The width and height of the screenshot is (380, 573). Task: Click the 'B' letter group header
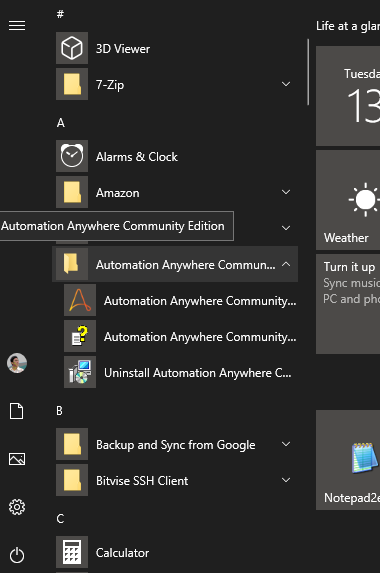(x=60, y=410)
